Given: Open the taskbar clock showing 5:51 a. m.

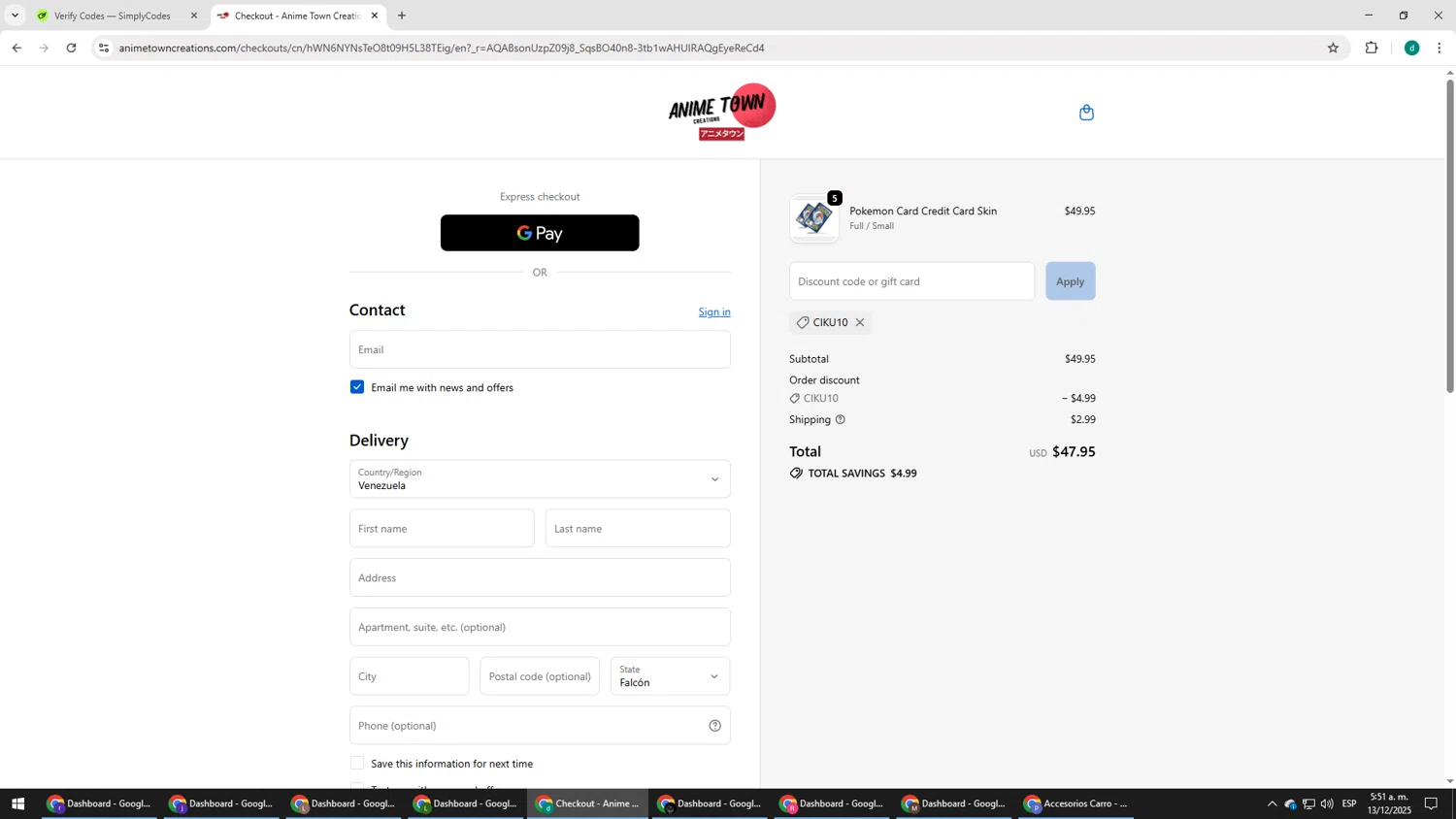Looking at the screenshot, I should point(1389,803).
